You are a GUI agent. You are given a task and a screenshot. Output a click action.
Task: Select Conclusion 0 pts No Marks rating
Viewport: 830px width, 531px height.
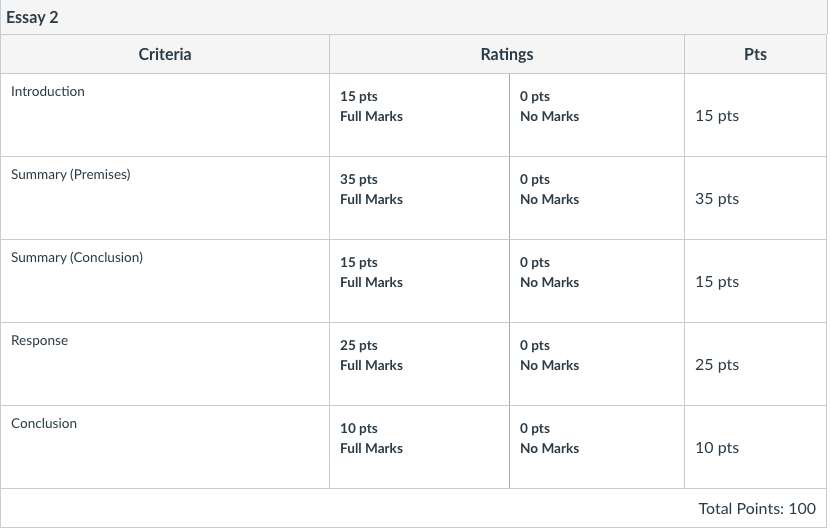pos(597,447)
